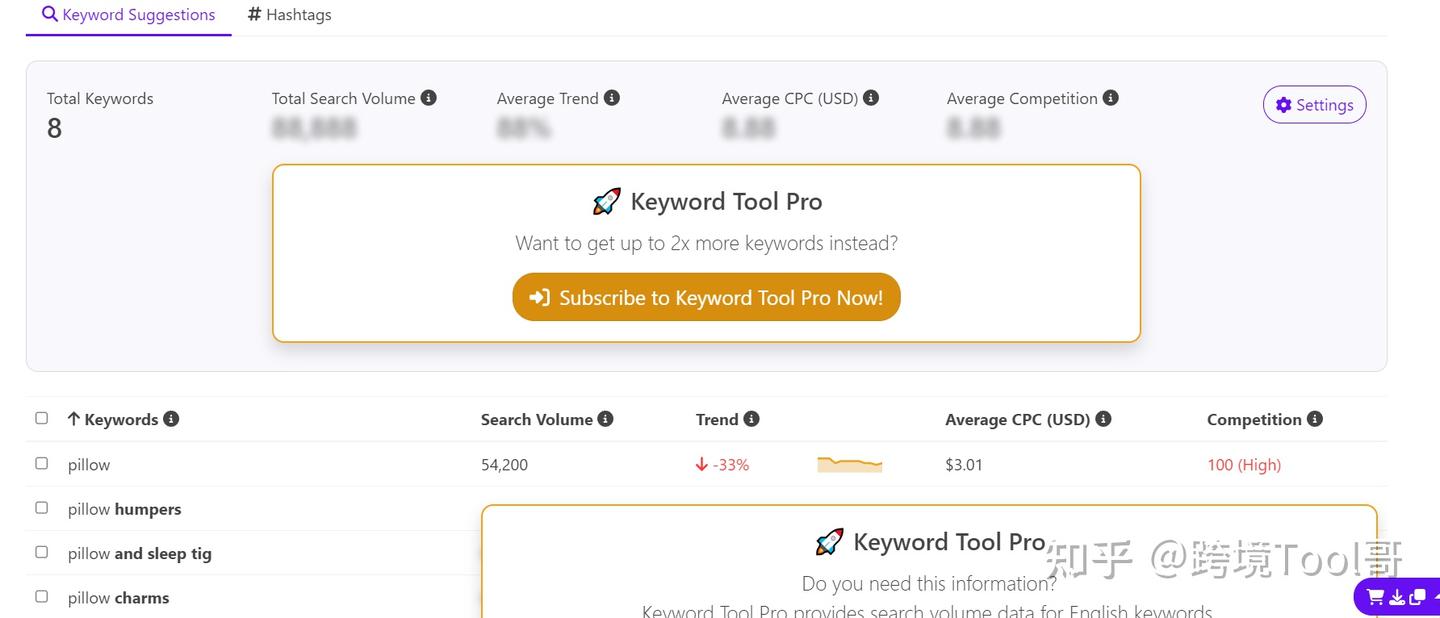Click info icon next to Trend column header
Image resolution: width=1440 pixels, height=618 pixels.
point(751,419)
